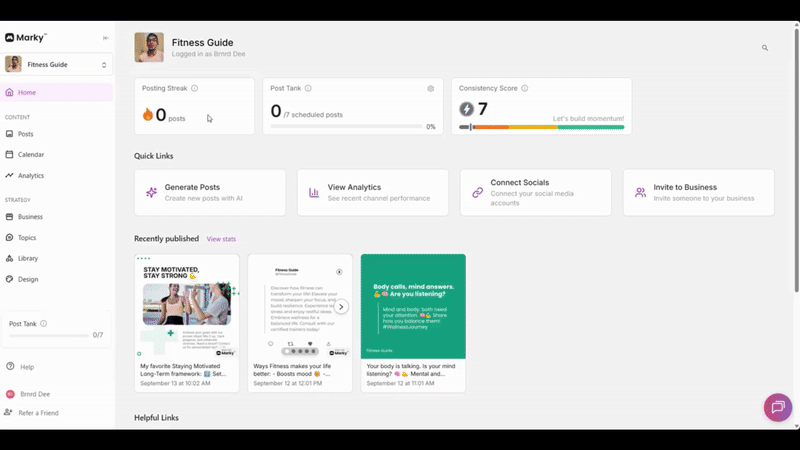Click the 'Let's build momentum!' text

(588, 118)
